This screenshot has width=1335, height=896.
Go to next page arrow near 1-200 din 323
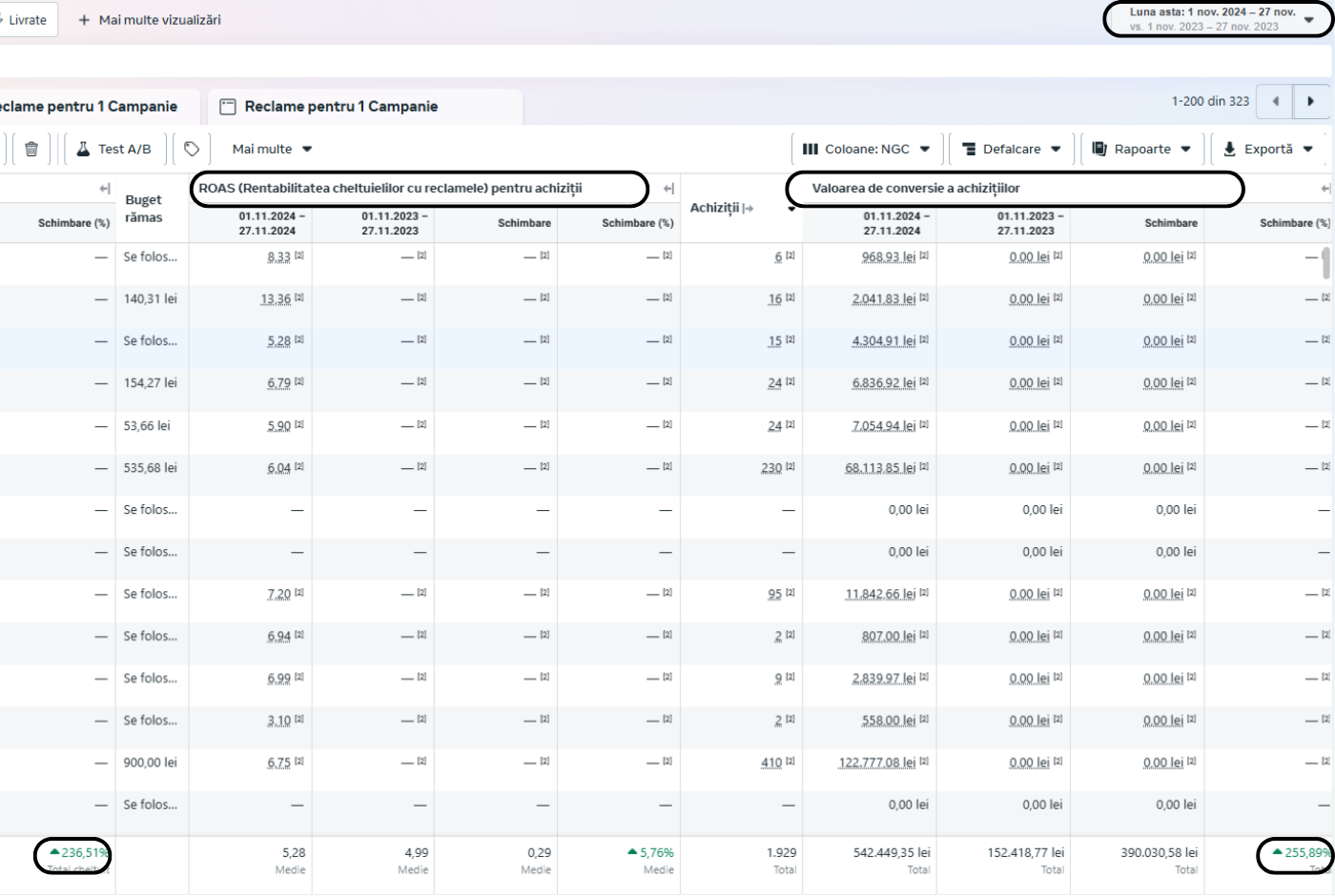(1311, 101)
